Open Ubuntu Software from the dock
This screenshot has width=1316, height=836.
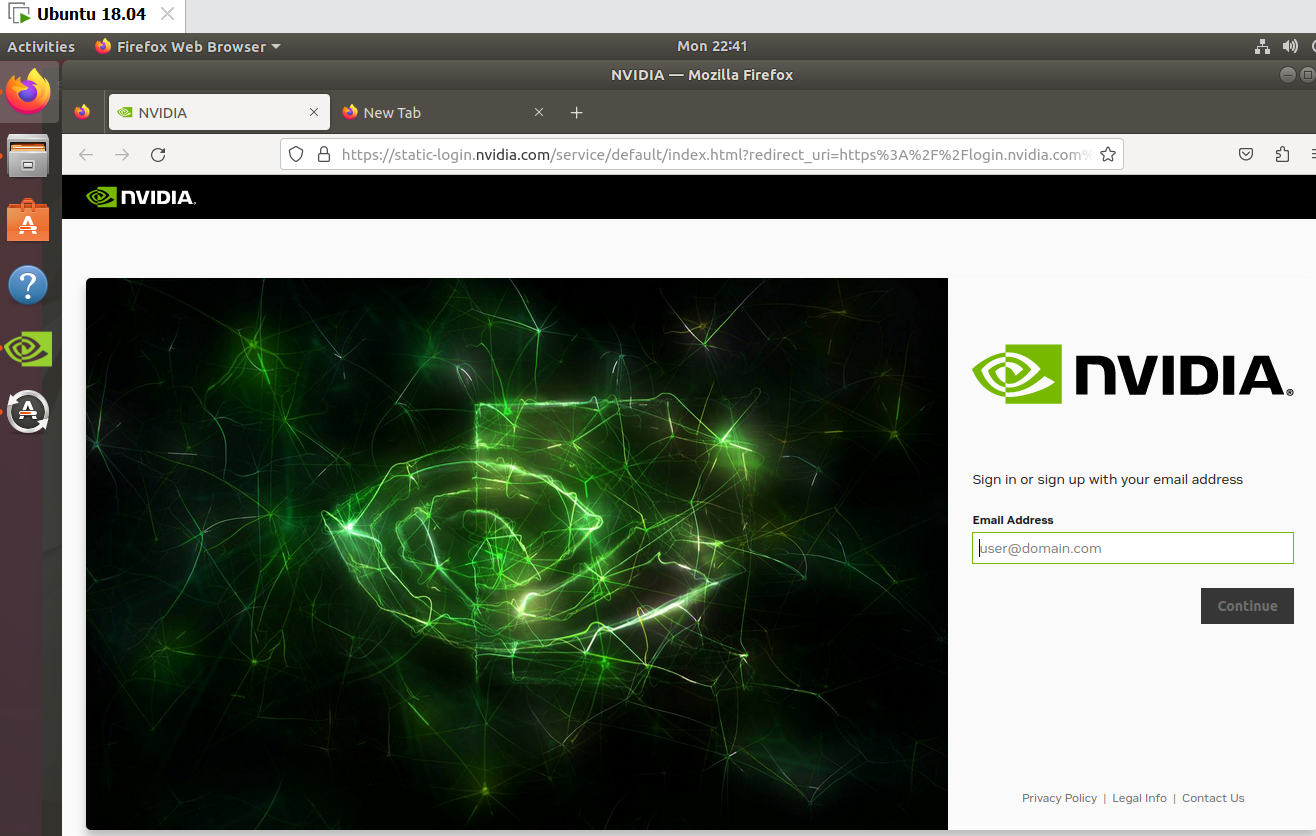tap(28, 220)
